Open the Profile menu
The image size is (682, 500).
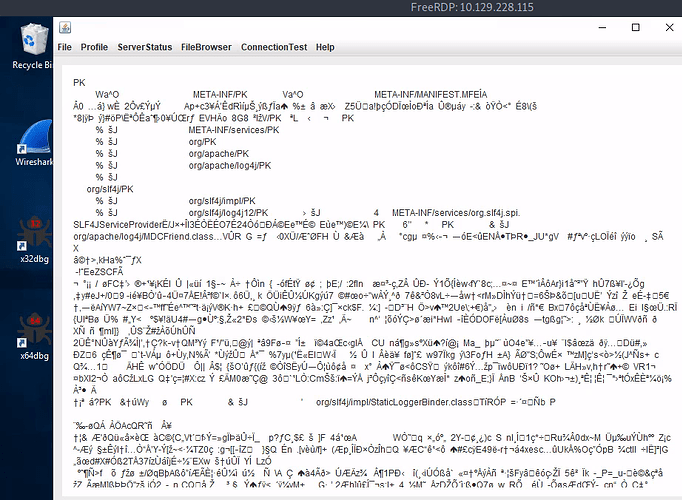pyautogui.click(x=94, y=47)
